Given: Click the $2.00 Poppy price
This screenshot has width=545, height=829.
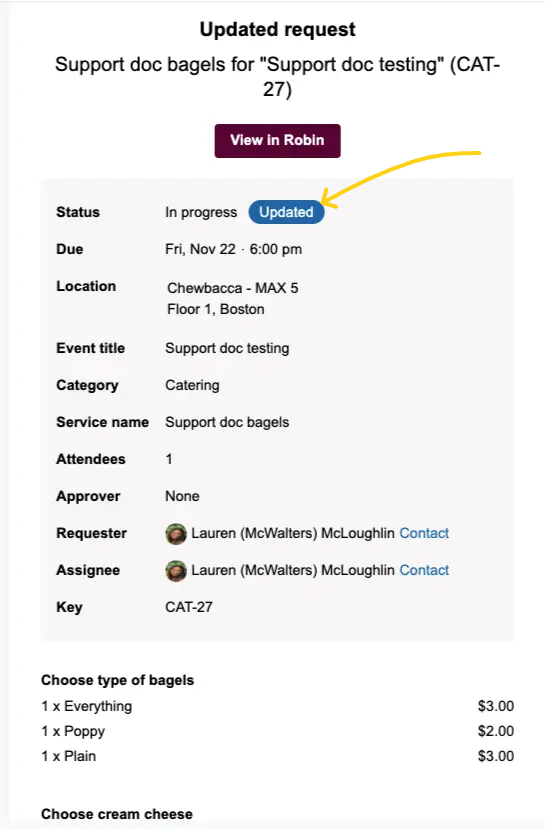Looking at the screenshot, I should (x=496, y=731).
